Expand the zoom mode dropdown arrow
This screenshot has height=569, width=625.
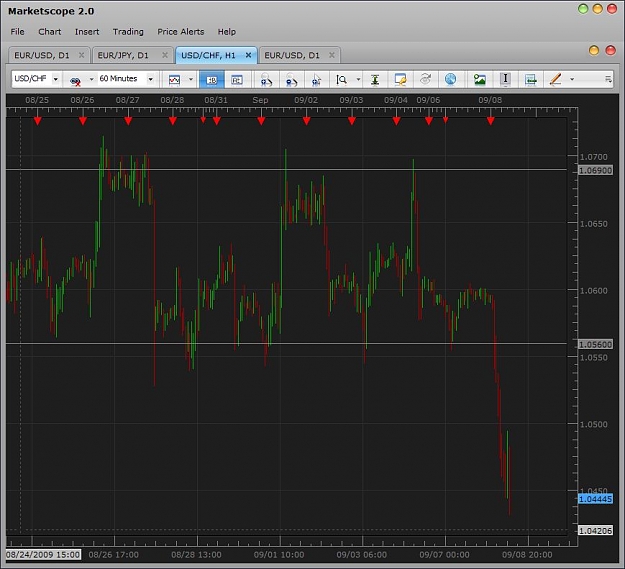tap(358, 79)
